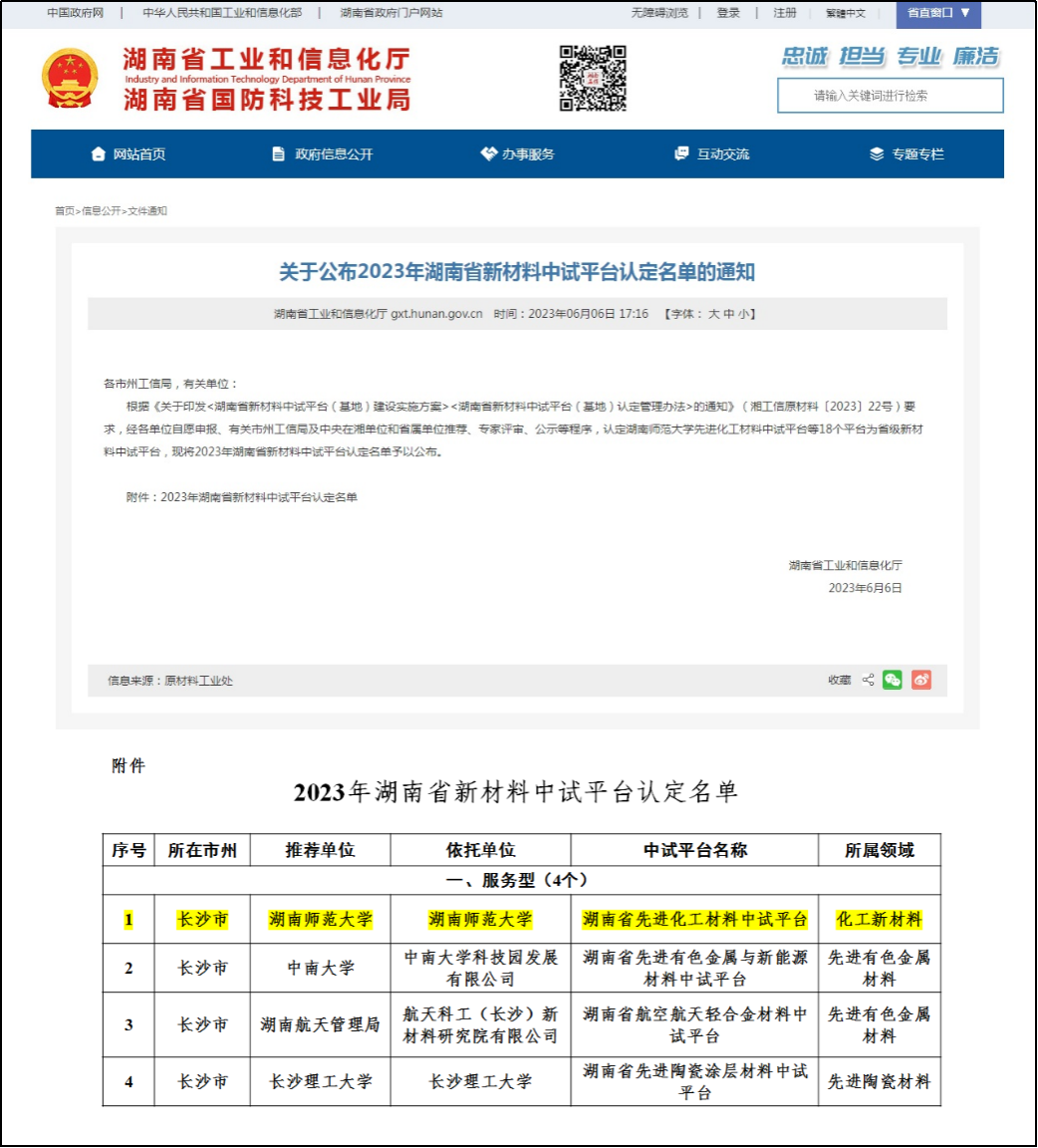This screenshot has width=1038, height=1148.
Task: Click 注册 in the top bar
Action: (785, 13)
